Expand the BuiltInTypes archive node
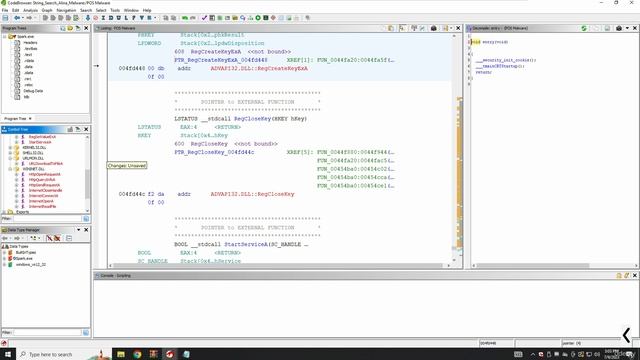The height and width of the screenshot is (360, 640). tap(4, 253)
